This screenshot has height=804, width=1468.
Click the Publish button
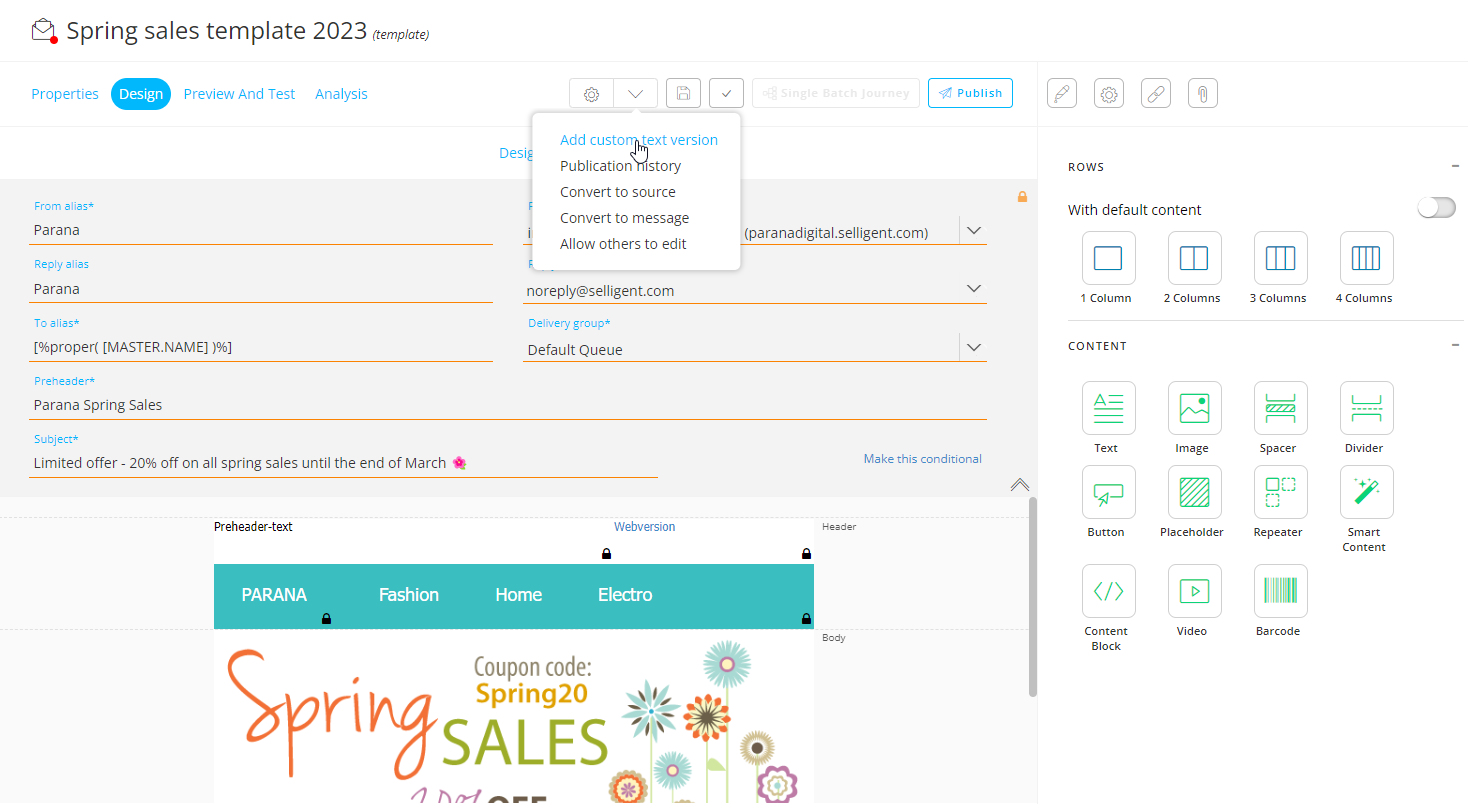[x=970, y=93]
